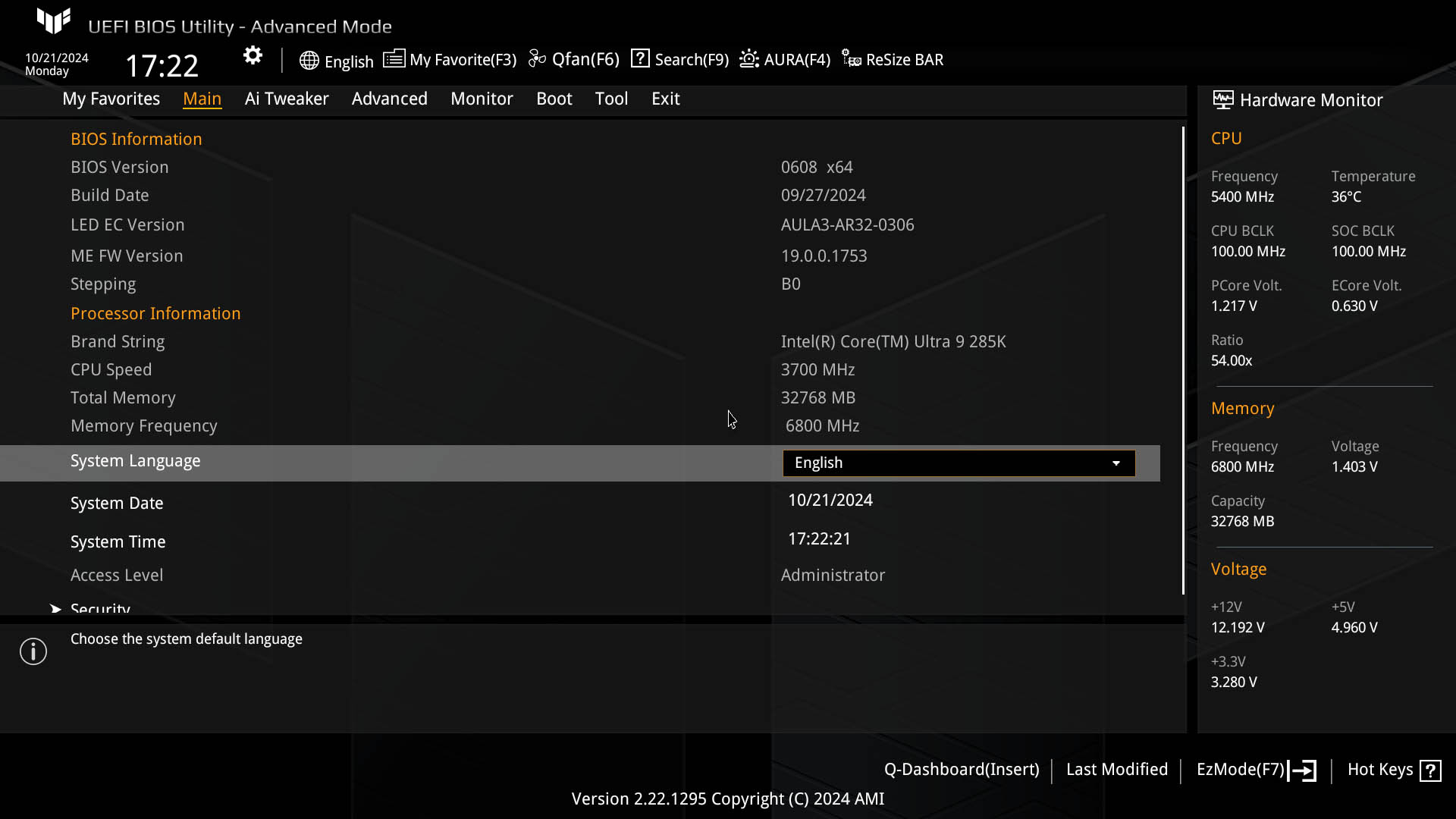This screenshot has width=1456, height=819.
Task: Click the System Language dropdown arrow
Action: pos(1116,463)
